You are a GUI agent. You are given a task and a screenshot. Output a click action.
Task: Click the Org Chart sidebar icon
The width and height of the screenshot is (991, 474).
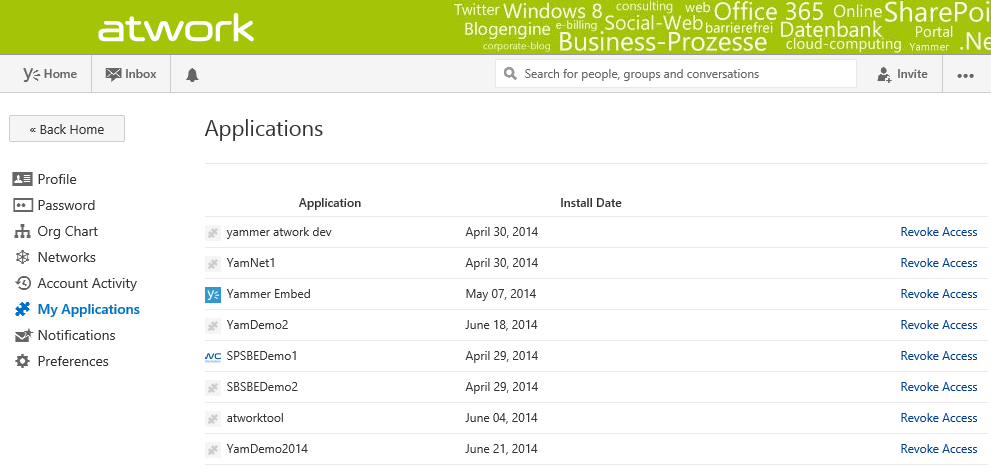[22, 231]
